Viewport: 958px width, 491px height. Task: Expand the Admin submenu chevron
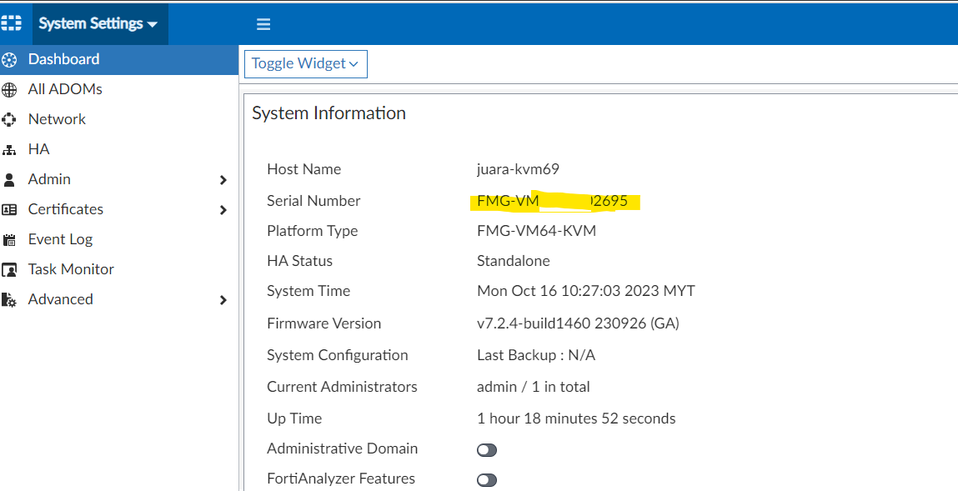[223, 180]
